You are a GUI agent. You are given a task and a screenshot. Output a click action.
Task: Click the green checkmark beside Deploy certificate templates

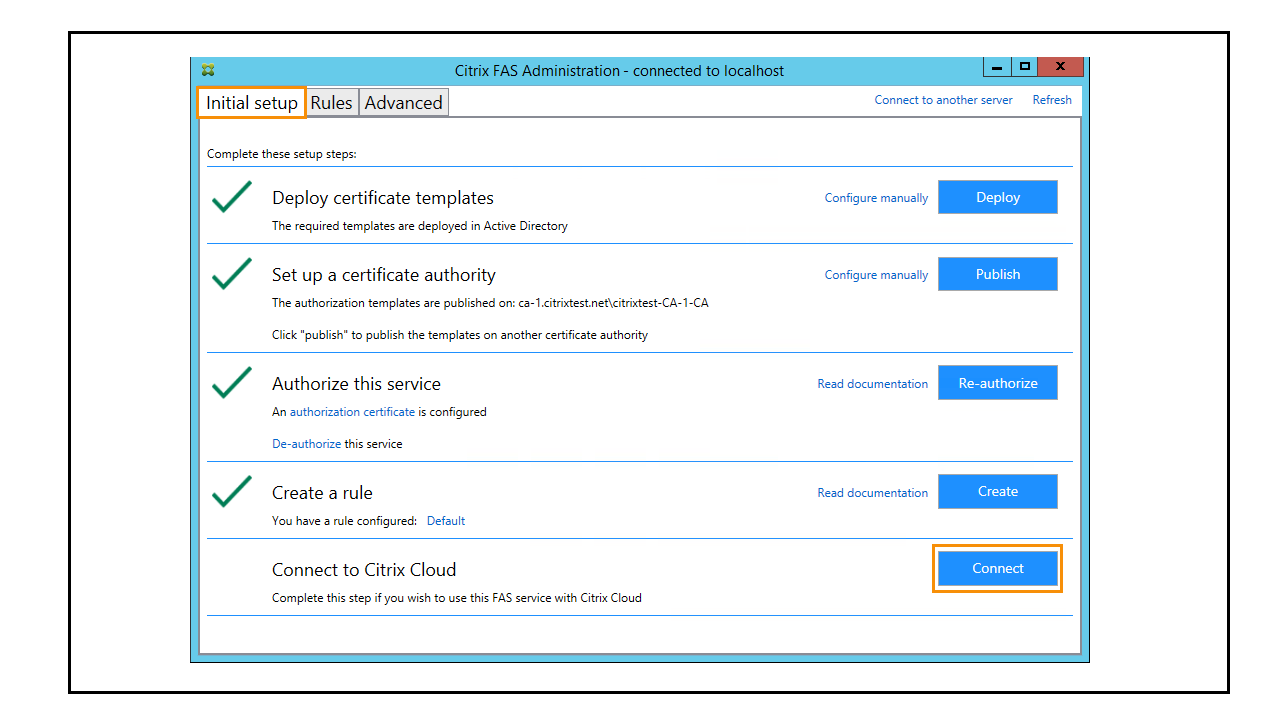(x=232, y=196)
